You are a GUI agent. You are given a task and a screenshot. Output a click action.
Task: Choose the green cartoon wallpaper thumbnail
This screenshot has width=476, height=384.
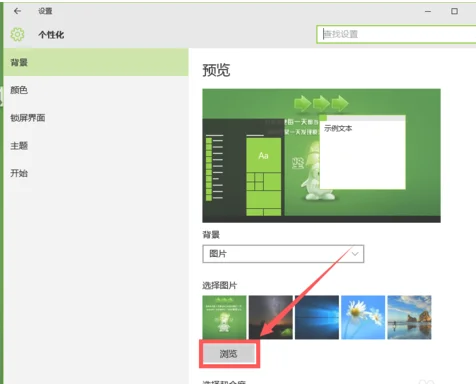(224, 317)
